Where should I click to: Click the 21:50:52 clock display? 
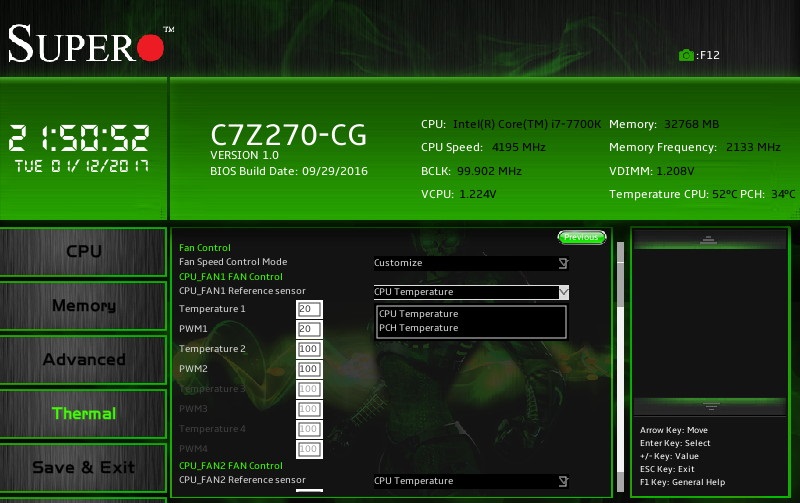point(79,138)
